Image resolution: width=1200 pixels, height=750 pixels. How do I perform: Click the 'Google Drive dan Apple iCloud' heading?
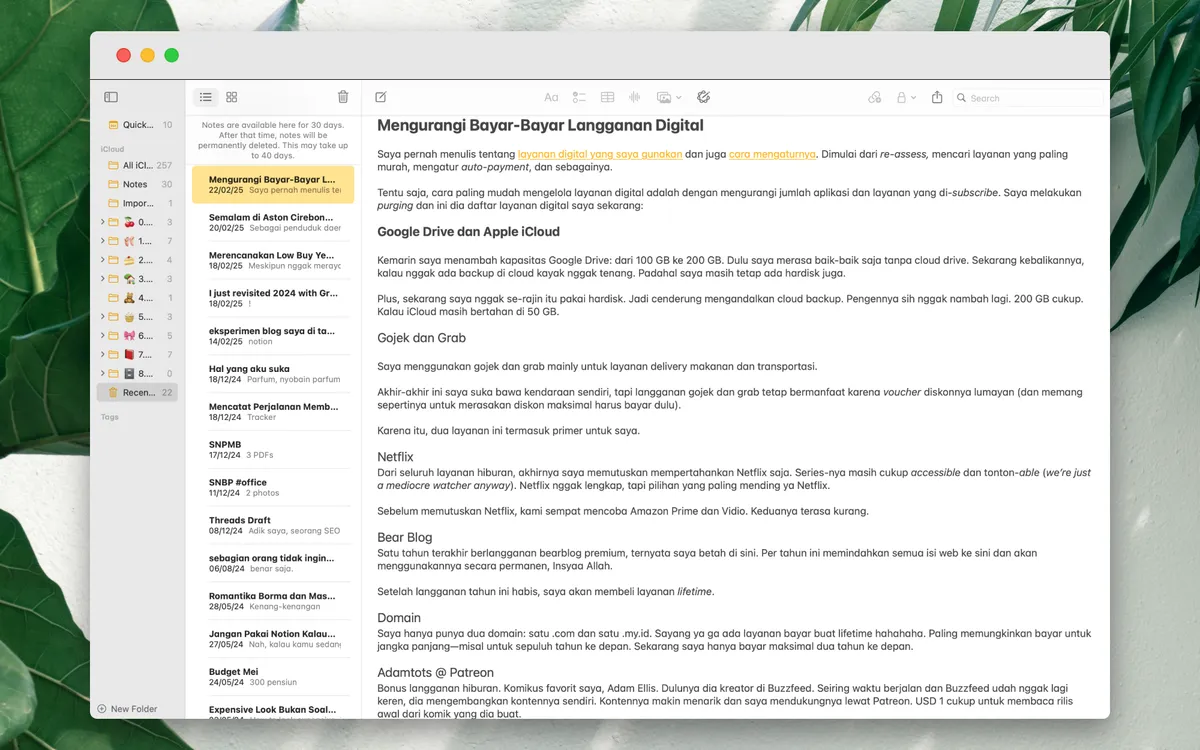click(468, 231)
